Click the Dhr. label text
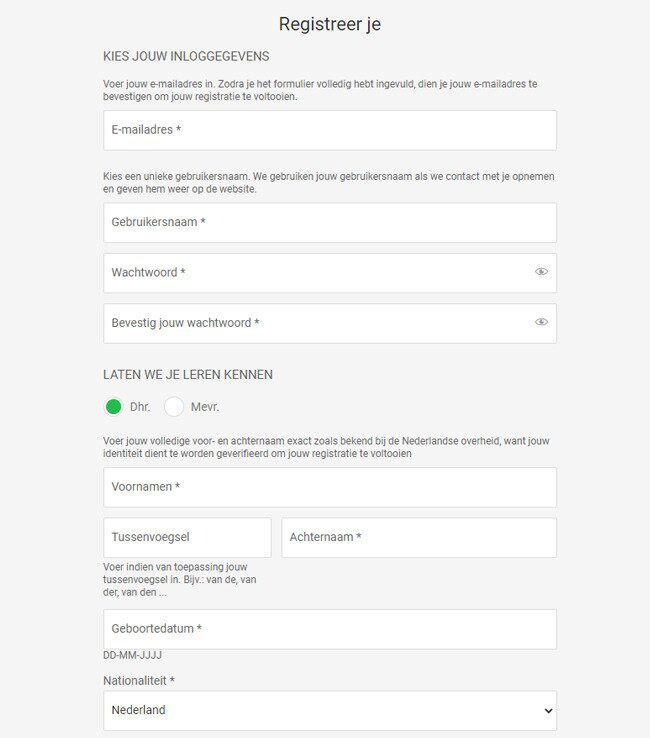 [140, 407]
